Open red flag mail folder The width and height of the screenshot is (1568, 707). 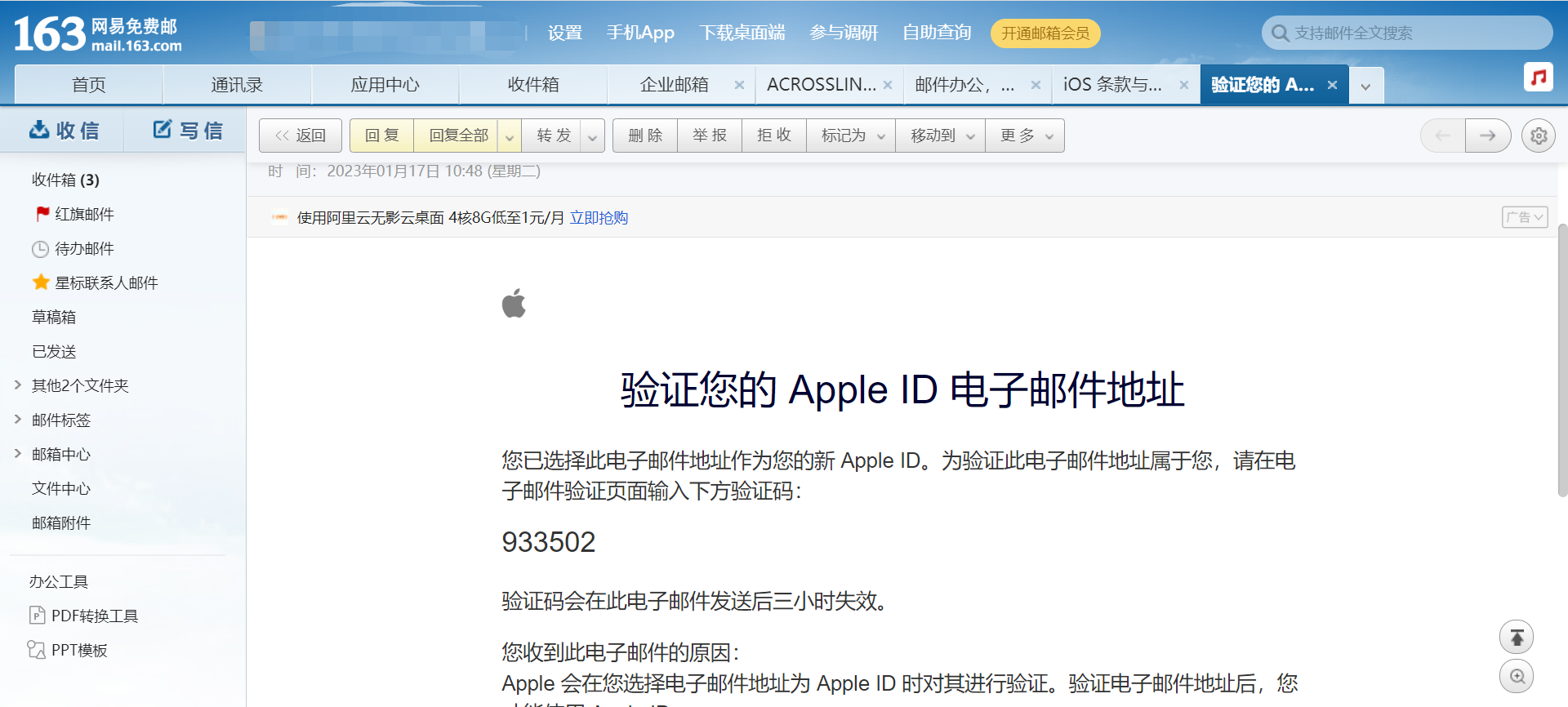75,214
